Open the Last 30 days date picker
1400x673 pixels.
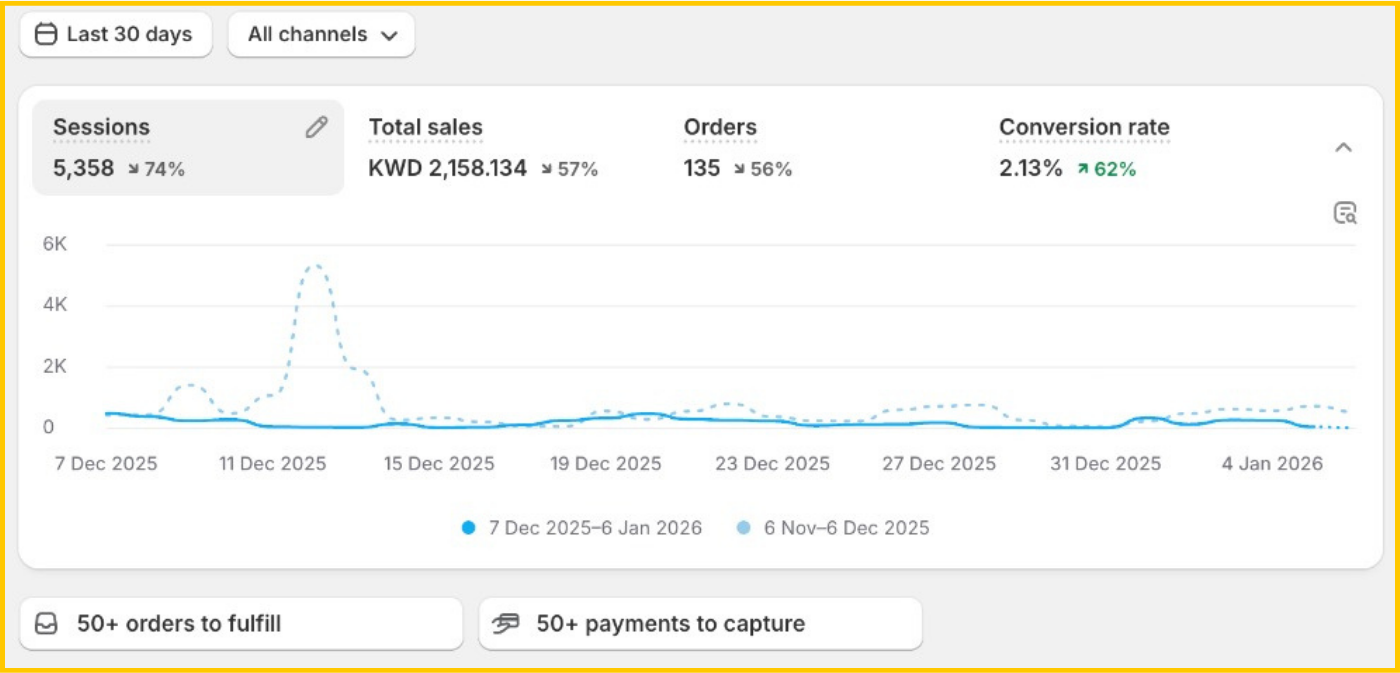(116, 35)
